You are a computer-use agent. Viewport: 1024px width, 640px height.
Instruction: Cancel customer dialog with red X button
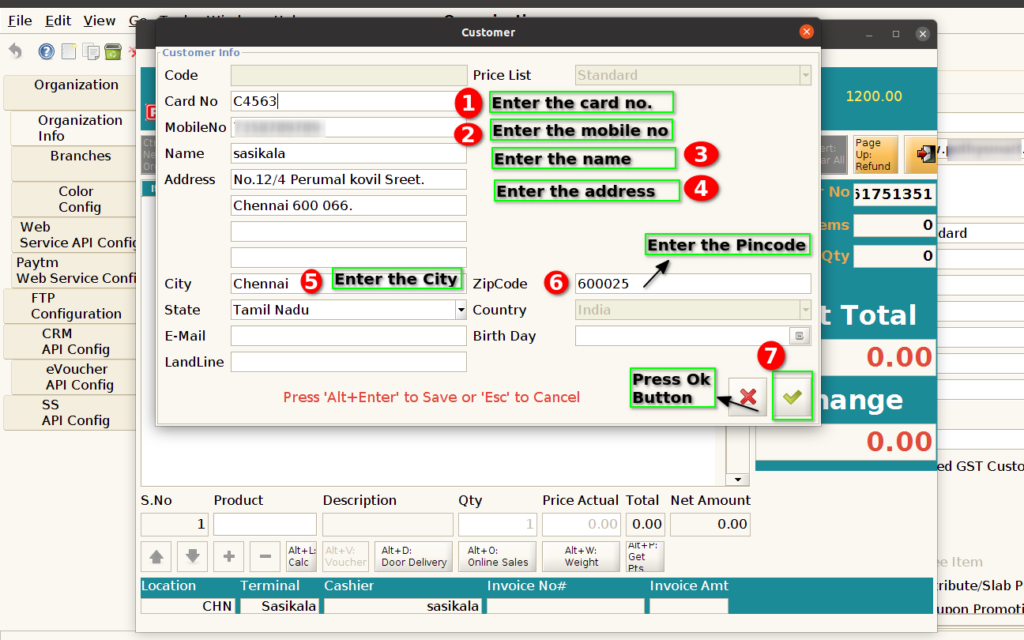748,396
